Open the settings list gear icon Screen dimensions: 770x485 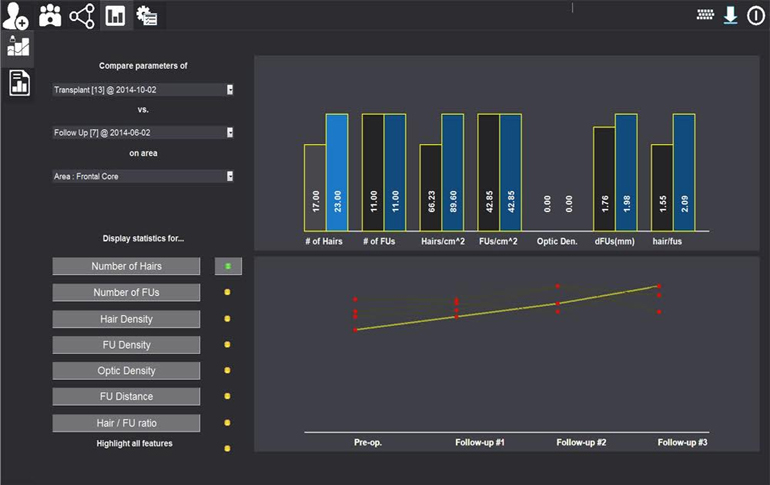coord(147,15)
